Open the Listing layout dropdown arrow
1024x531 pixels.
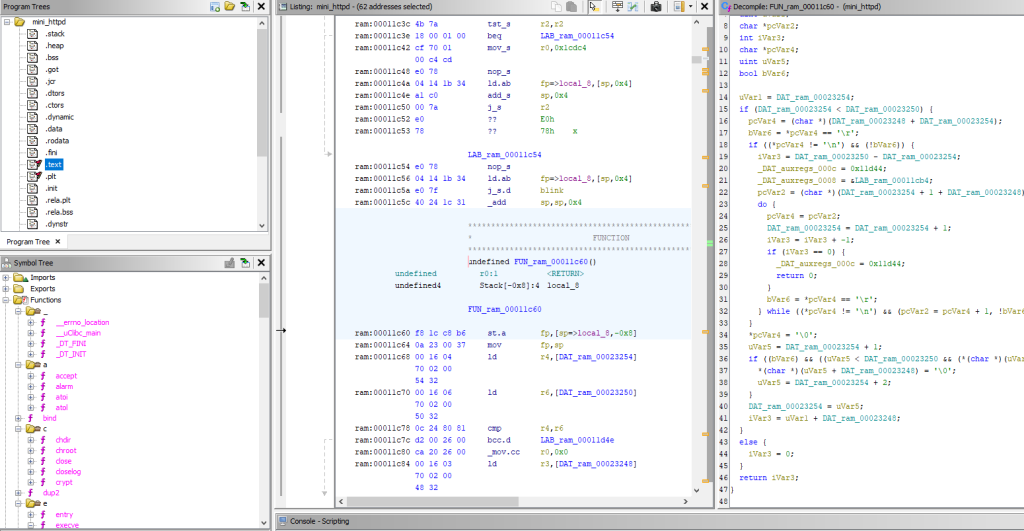[691, 7]
